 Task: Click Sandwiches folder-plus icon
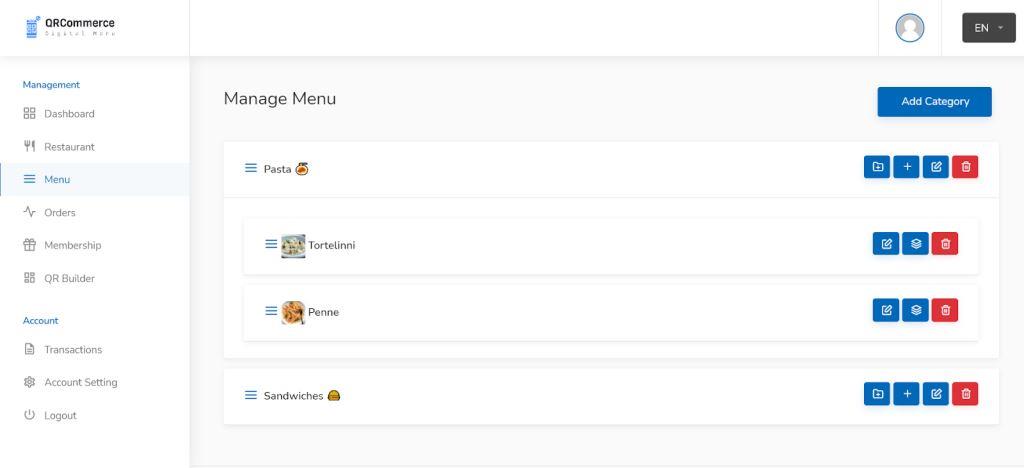[877, 394]
